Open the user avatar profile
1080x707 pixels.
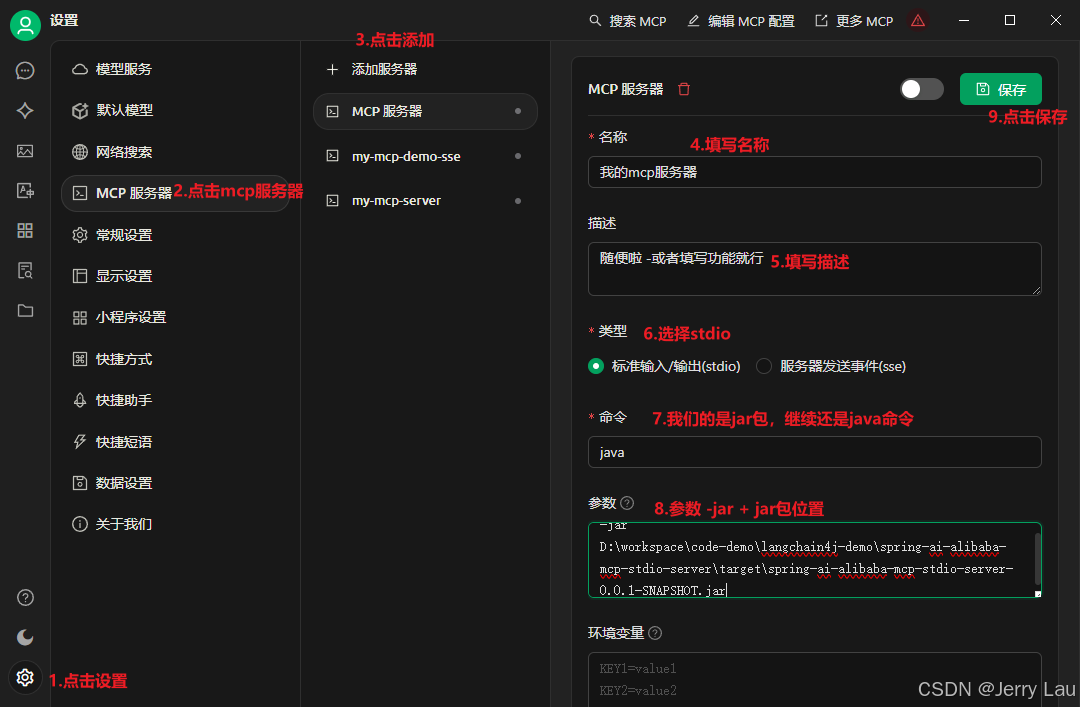tap(25, 25)
